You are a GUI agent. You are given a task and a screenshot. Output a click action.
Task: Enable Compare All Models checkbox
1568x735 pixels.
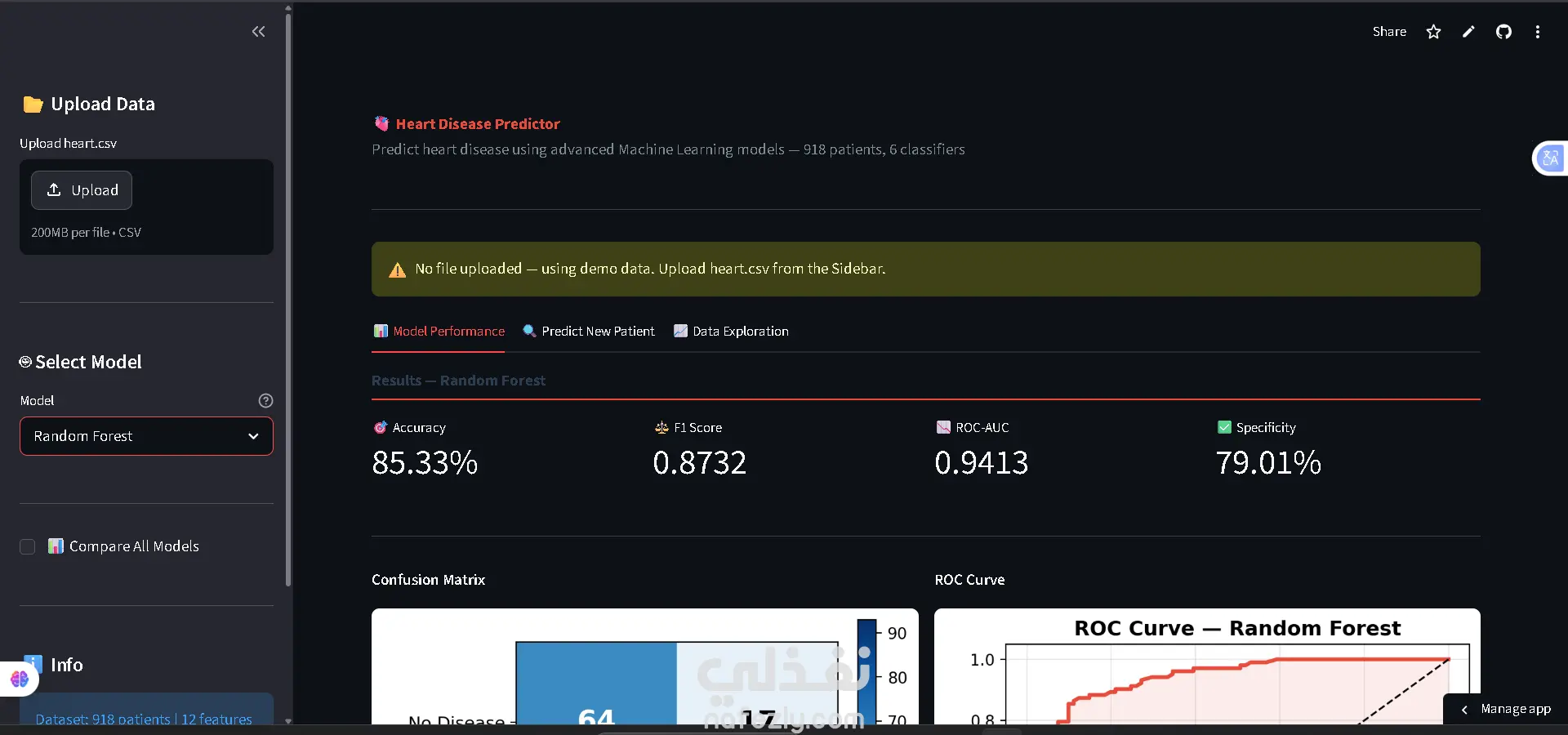pos(28,546)
